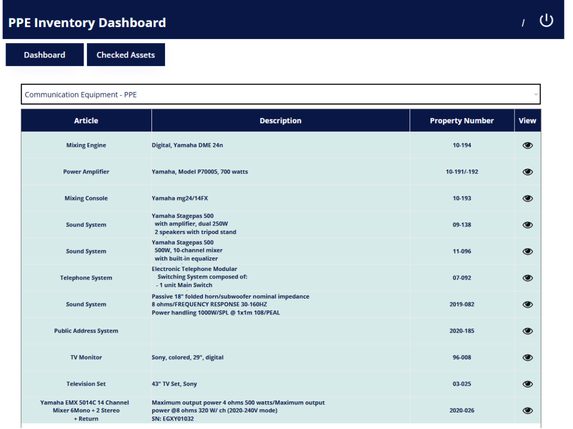Viewport: 573px width, 429px height.
Task: Click property number 09-138
Action: (462, 225)
